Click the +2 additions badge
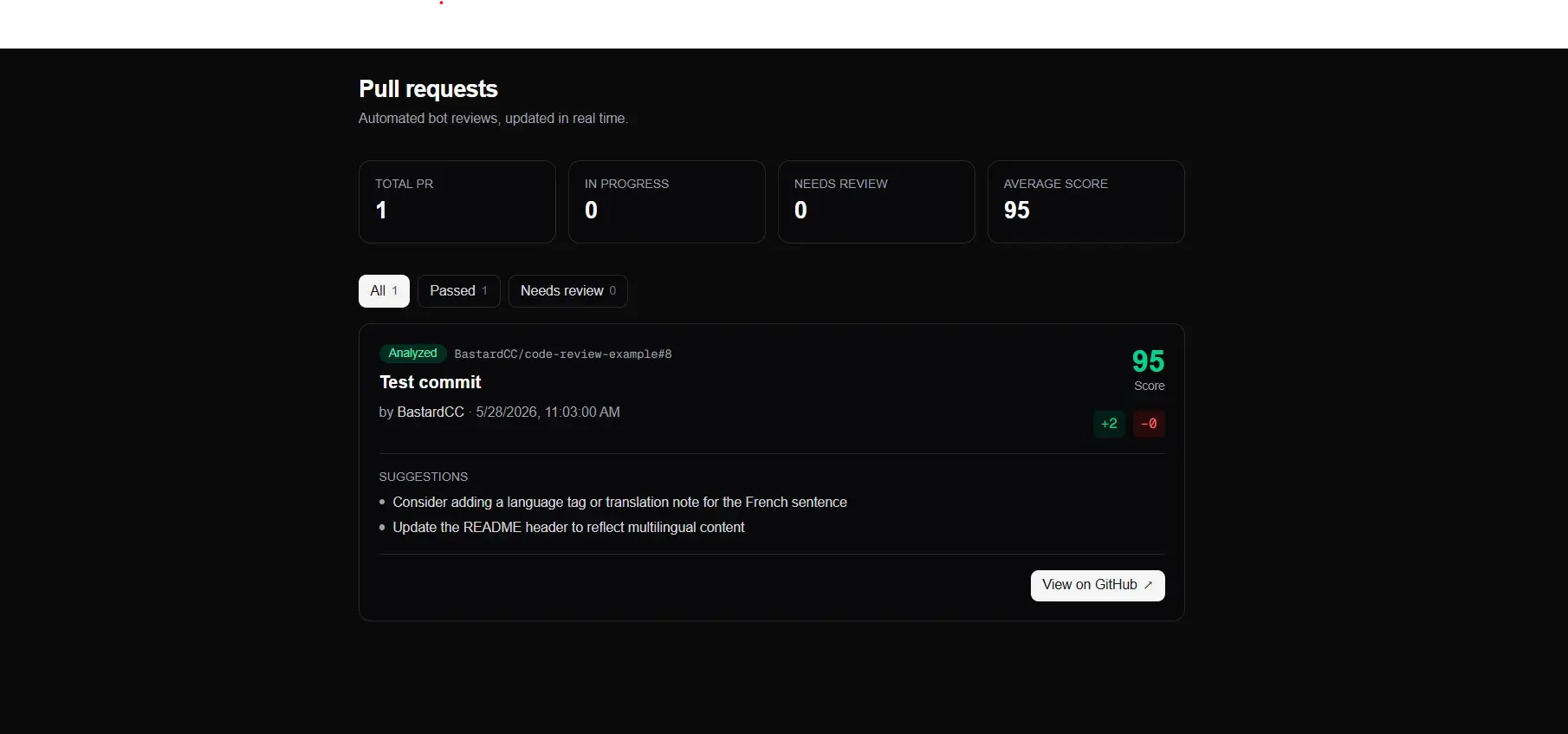1568x734 pixels. (x=1109, y=424)
